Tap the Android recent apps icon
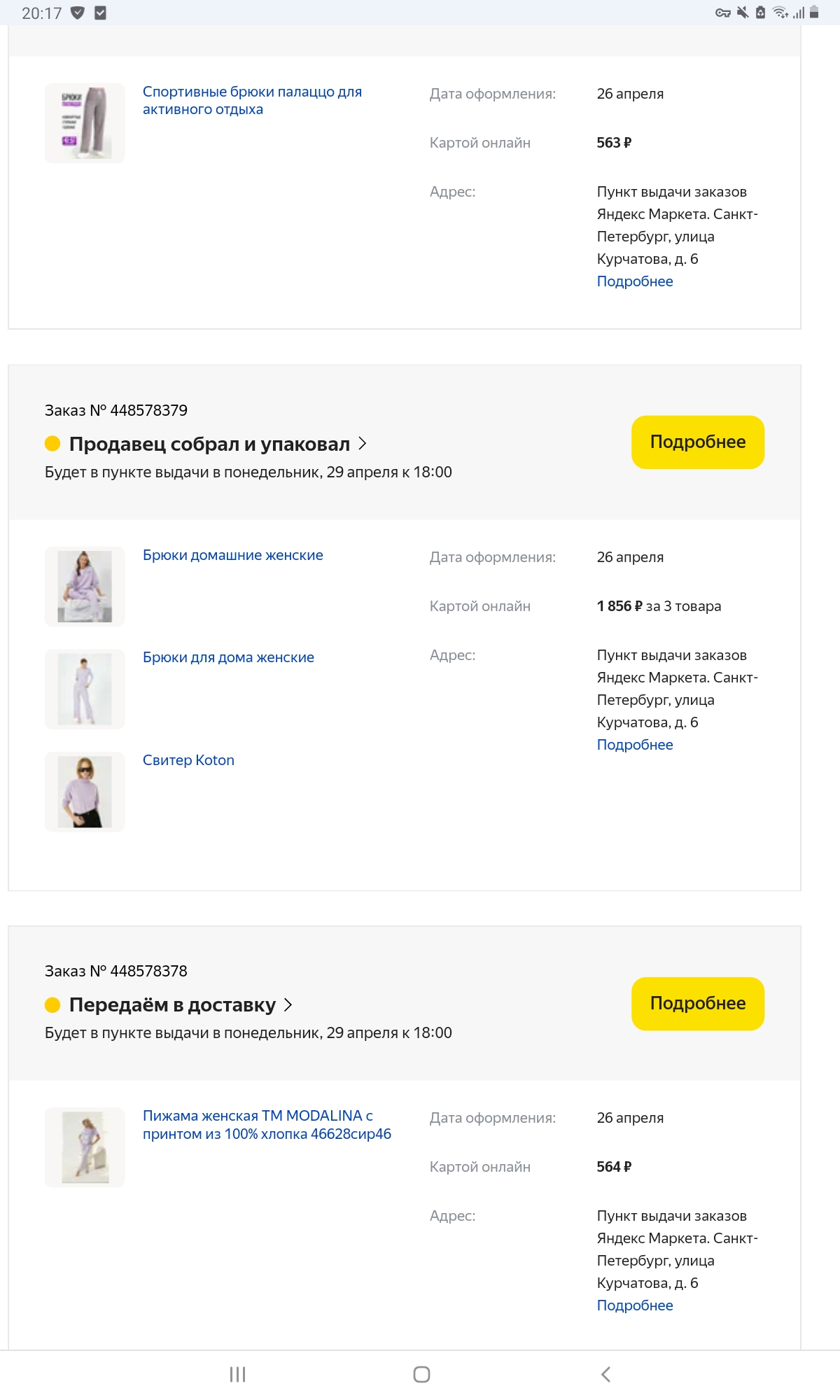Viewport: 840px width, 1400px height. tap(237, 1374)
